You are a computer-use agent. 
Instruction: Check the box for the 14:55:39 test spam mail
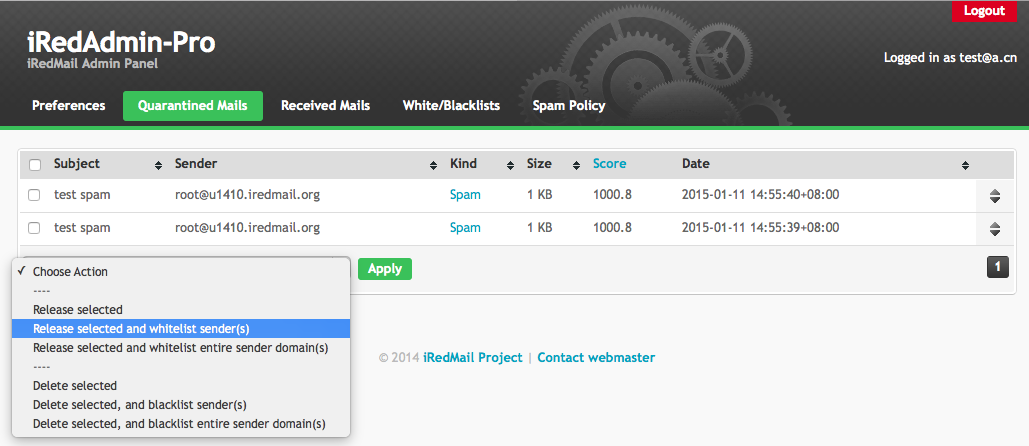coord(35,228)
